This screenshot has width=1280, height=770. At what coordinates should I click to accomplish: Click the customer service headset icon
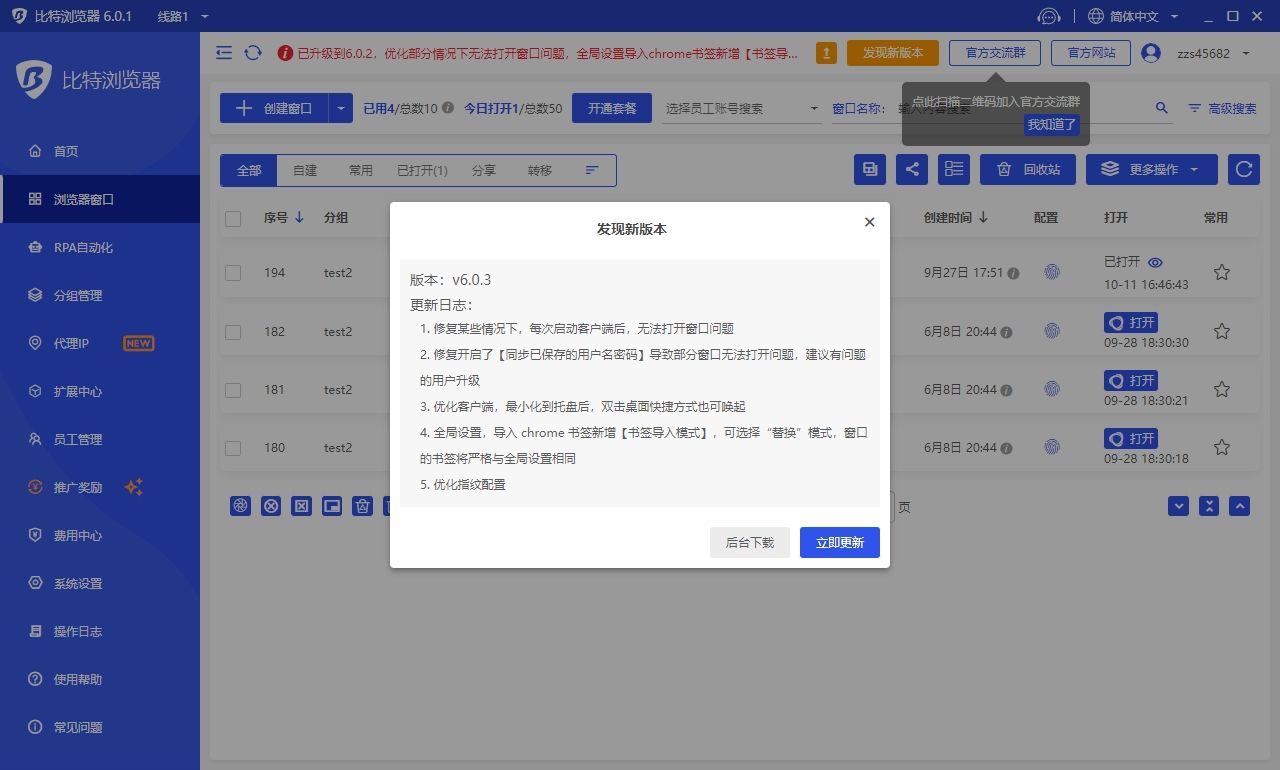[1049, 17]
